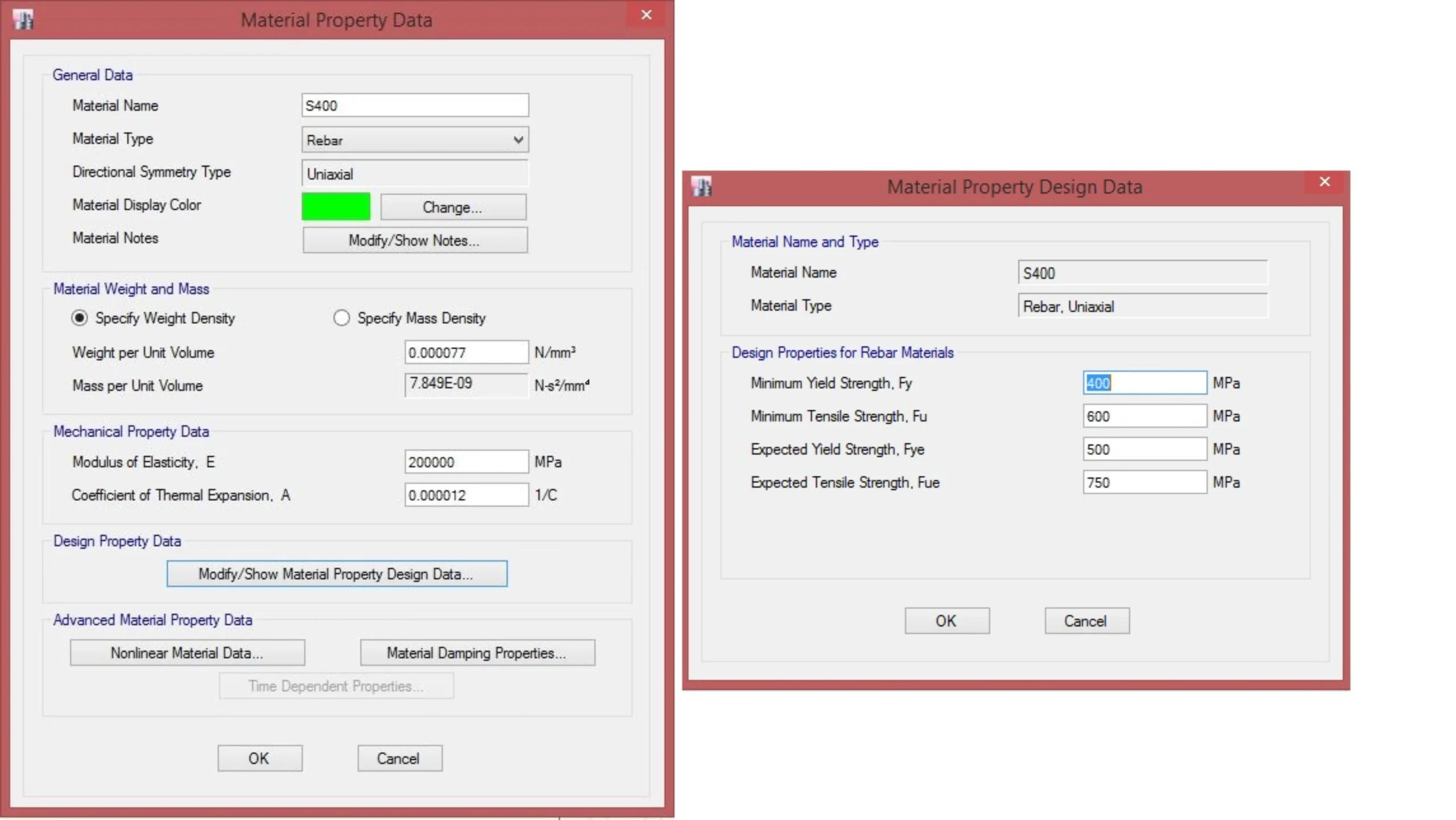This screenshot has height=820, width=1456.
Task: Click the Design Data dialog title icon
Action: pyautogui.click(x=701, y=186)
